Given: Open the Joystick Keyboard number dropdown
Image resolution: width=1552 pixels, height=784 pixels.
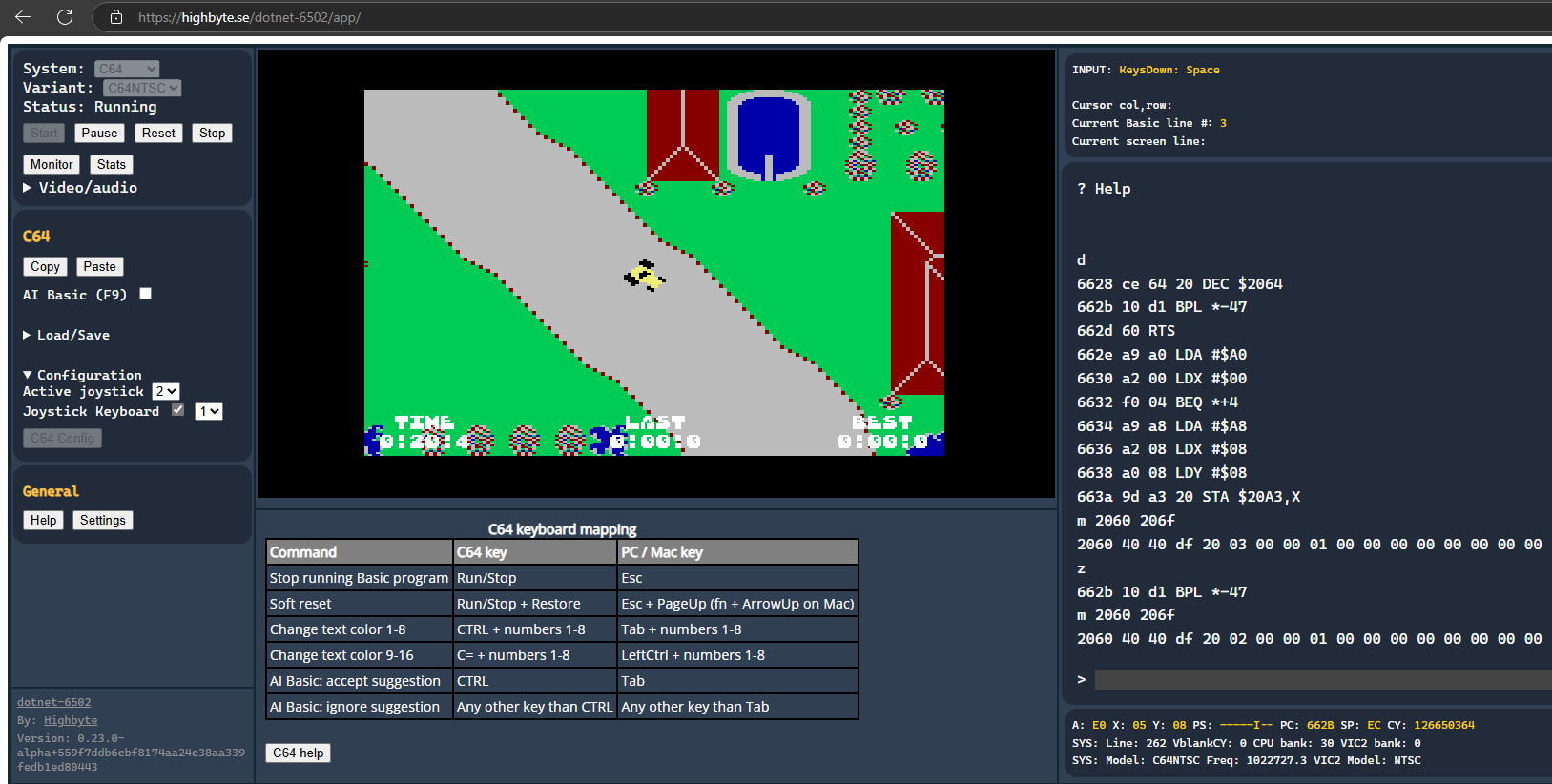Looking at the screenshot, I should pyautogui.click(x=209, y=411).
